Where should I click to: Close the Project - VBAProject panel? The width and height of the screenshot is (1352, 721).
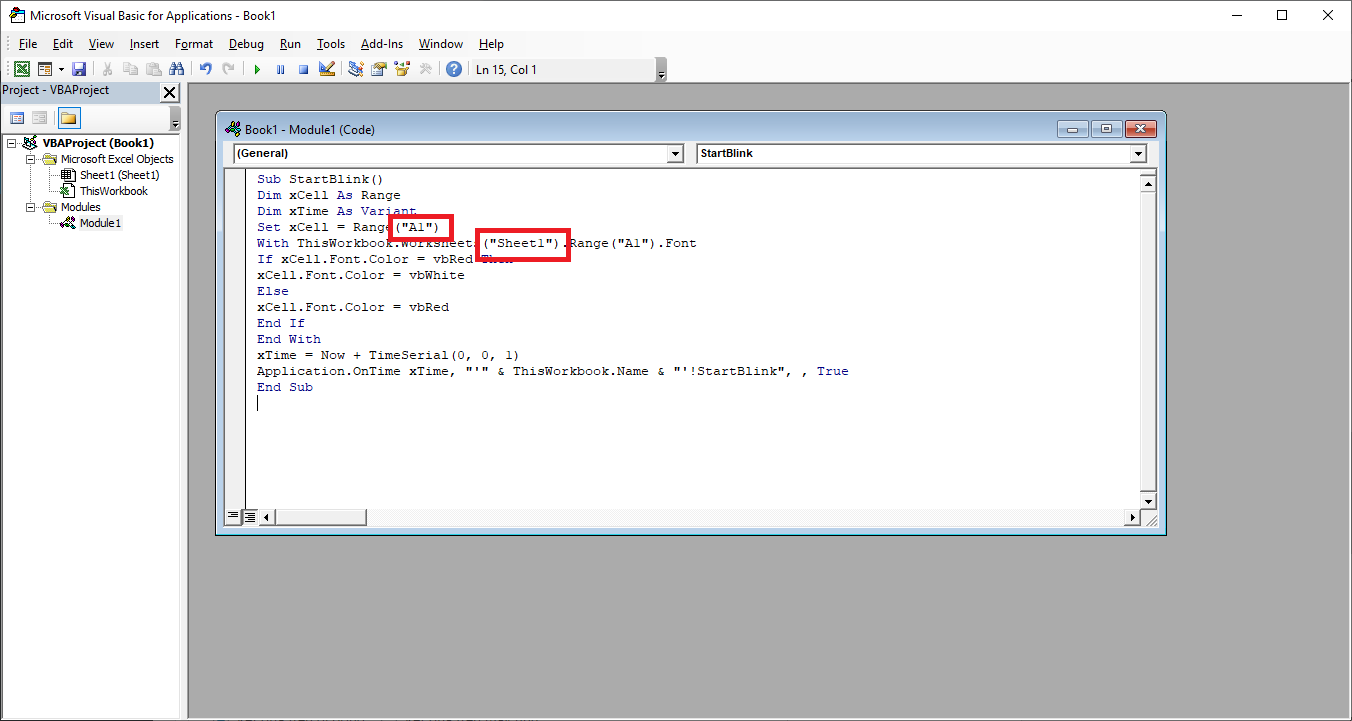(169, 92)
